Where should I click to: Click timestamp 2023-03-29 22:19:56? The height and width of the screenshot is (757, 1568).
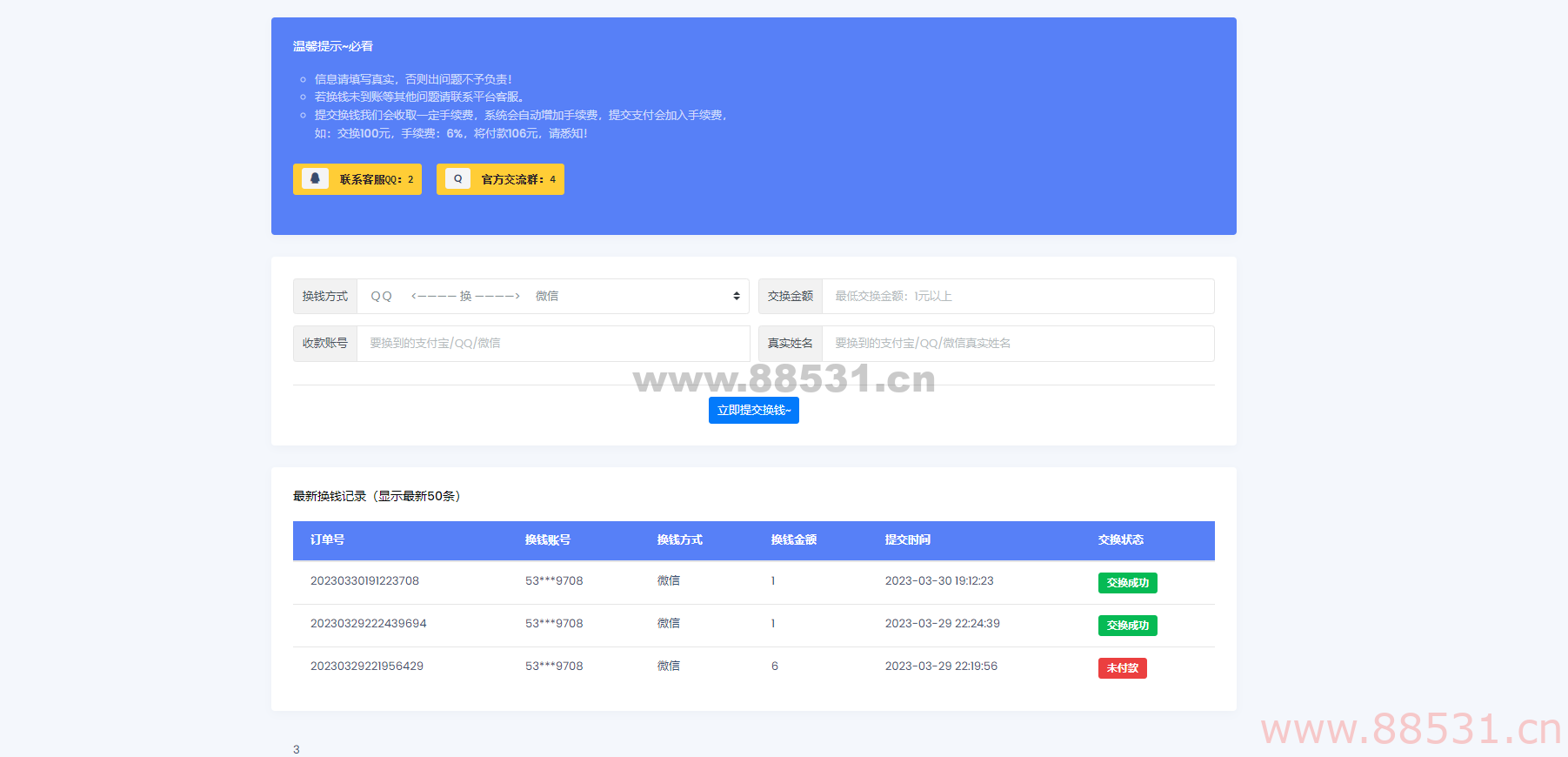point(941,666)
